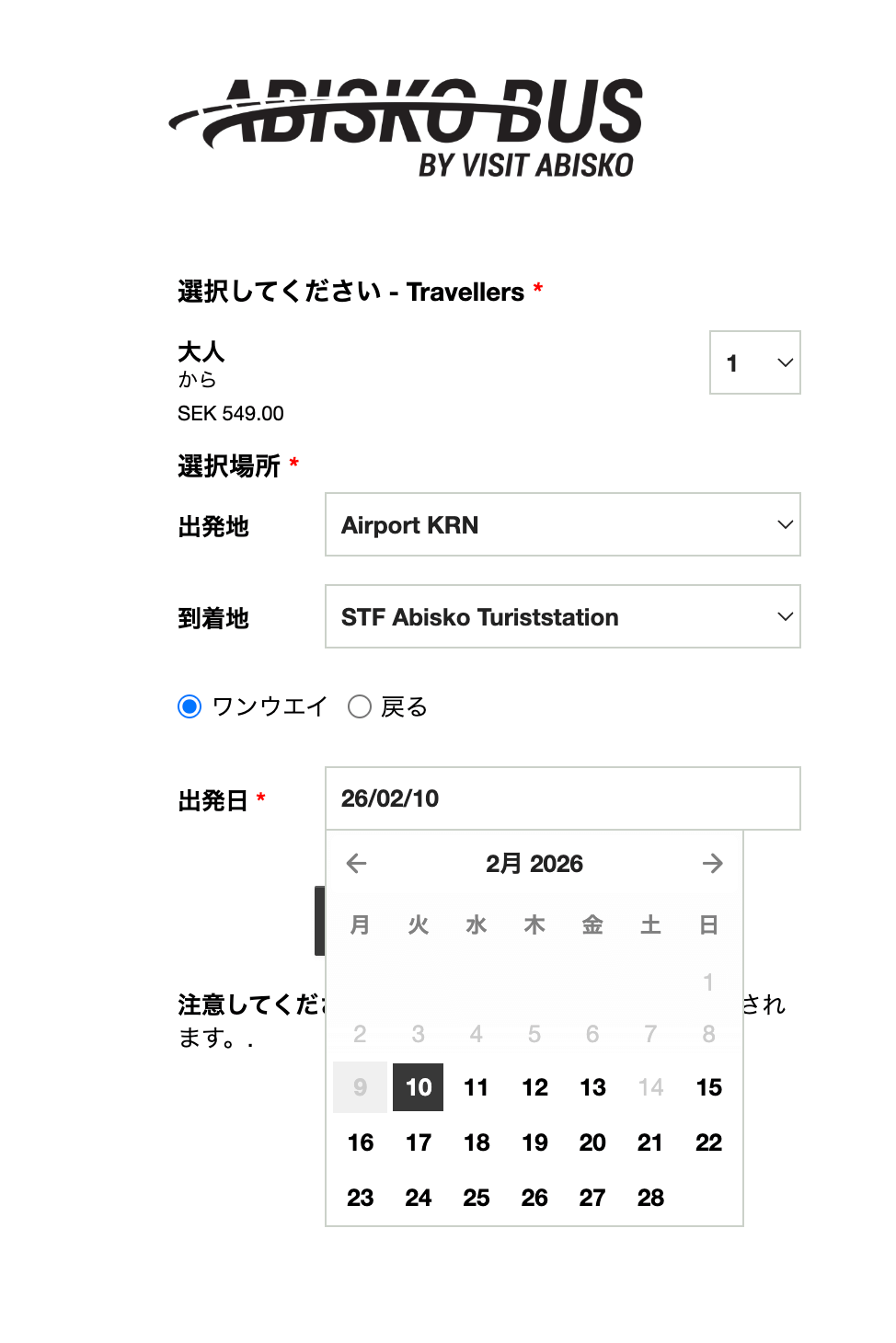Go to previous month in calendar

(x=356, y=864)
